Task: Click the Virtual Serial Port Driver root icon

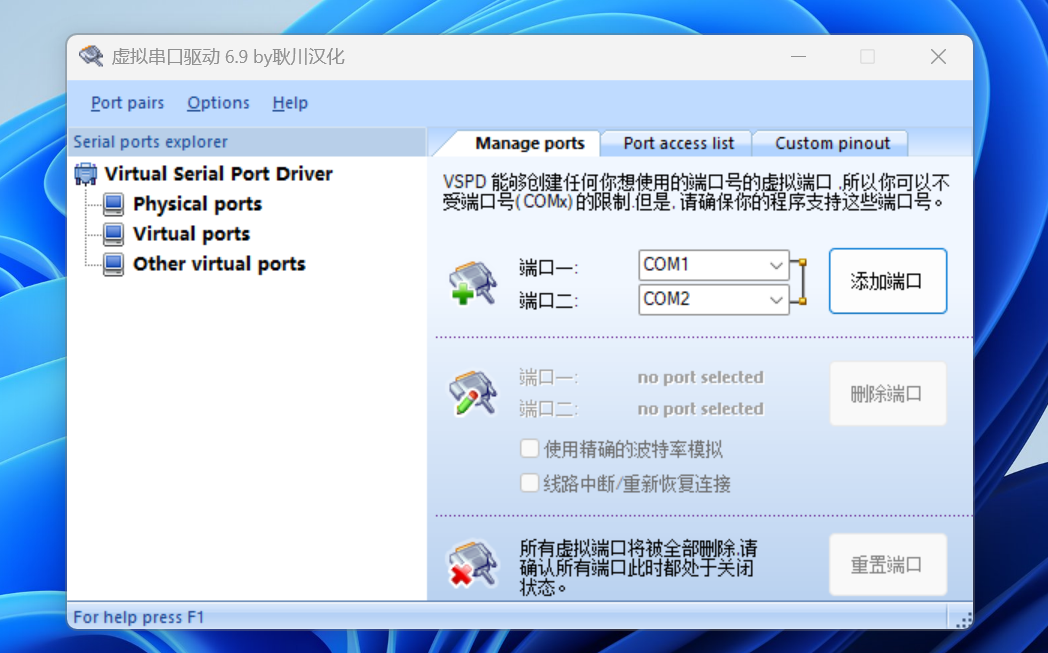Action: 86,174
